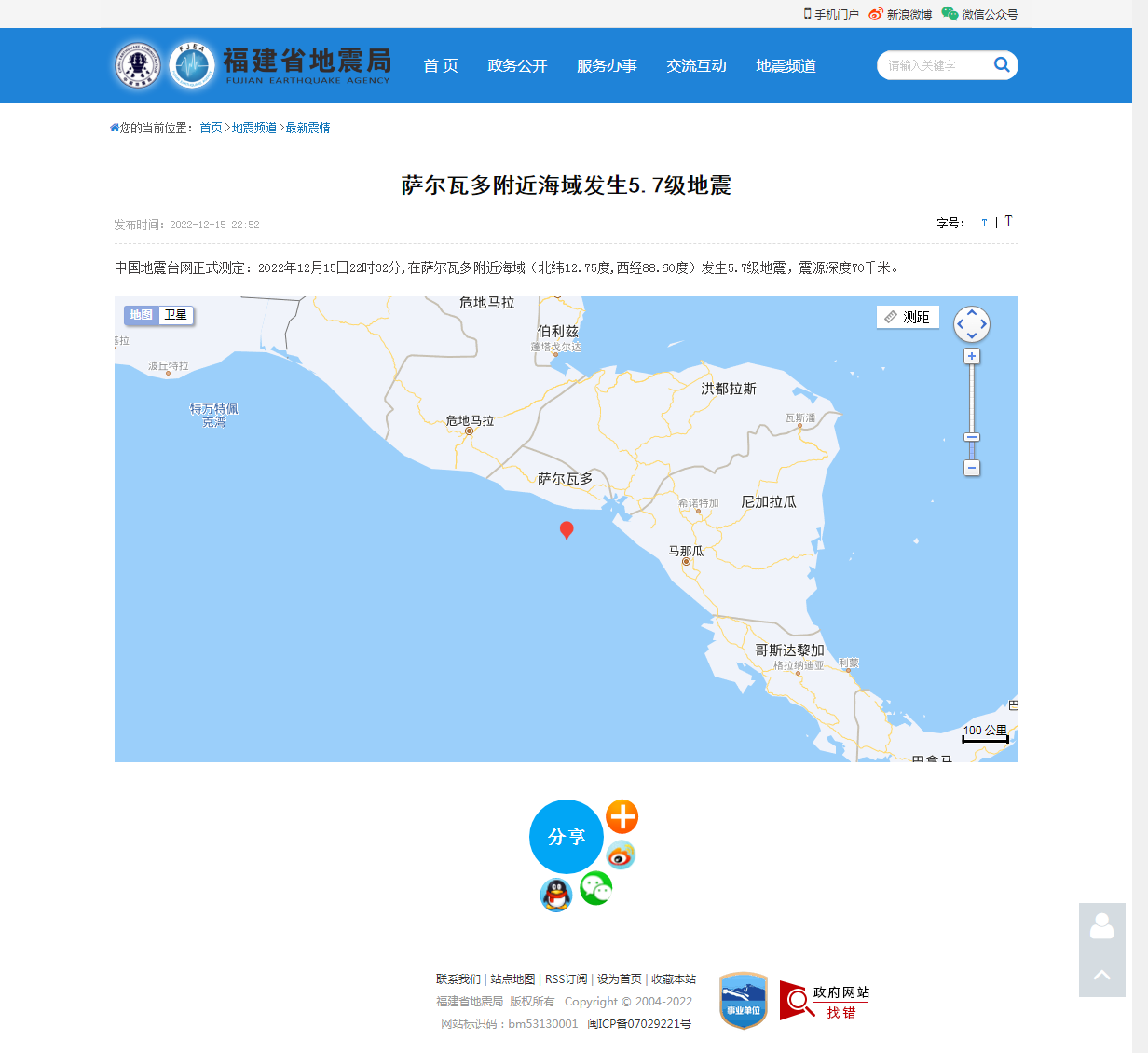
Task: Open the 政务公开 menu
Action: tap(517, 65)
